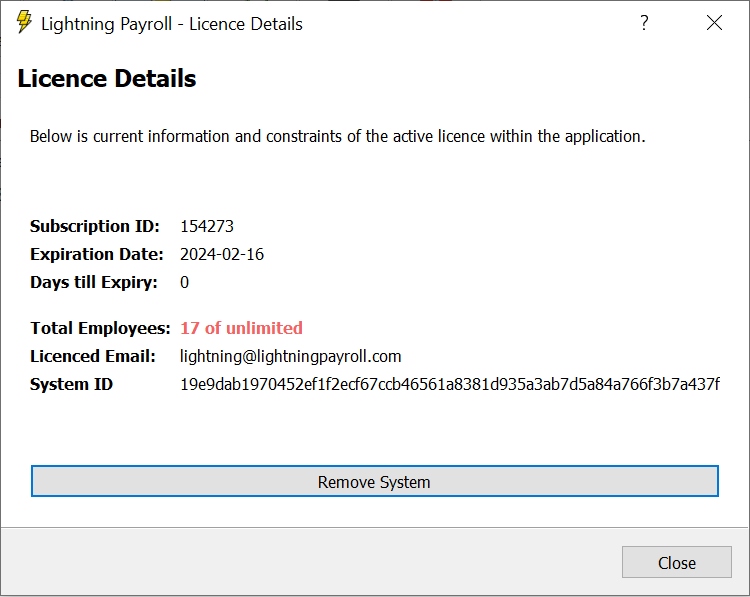Click the 'Subscription ID:' label
The image size is (750, 597).
coord(95,226)
